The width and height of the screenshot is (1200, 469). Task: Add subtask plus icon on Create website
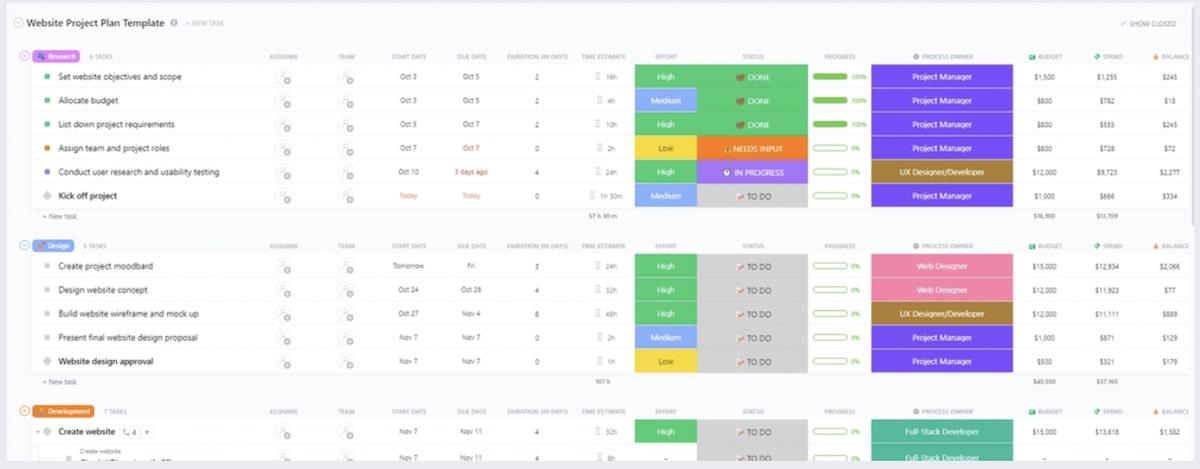tap(146, 432)
